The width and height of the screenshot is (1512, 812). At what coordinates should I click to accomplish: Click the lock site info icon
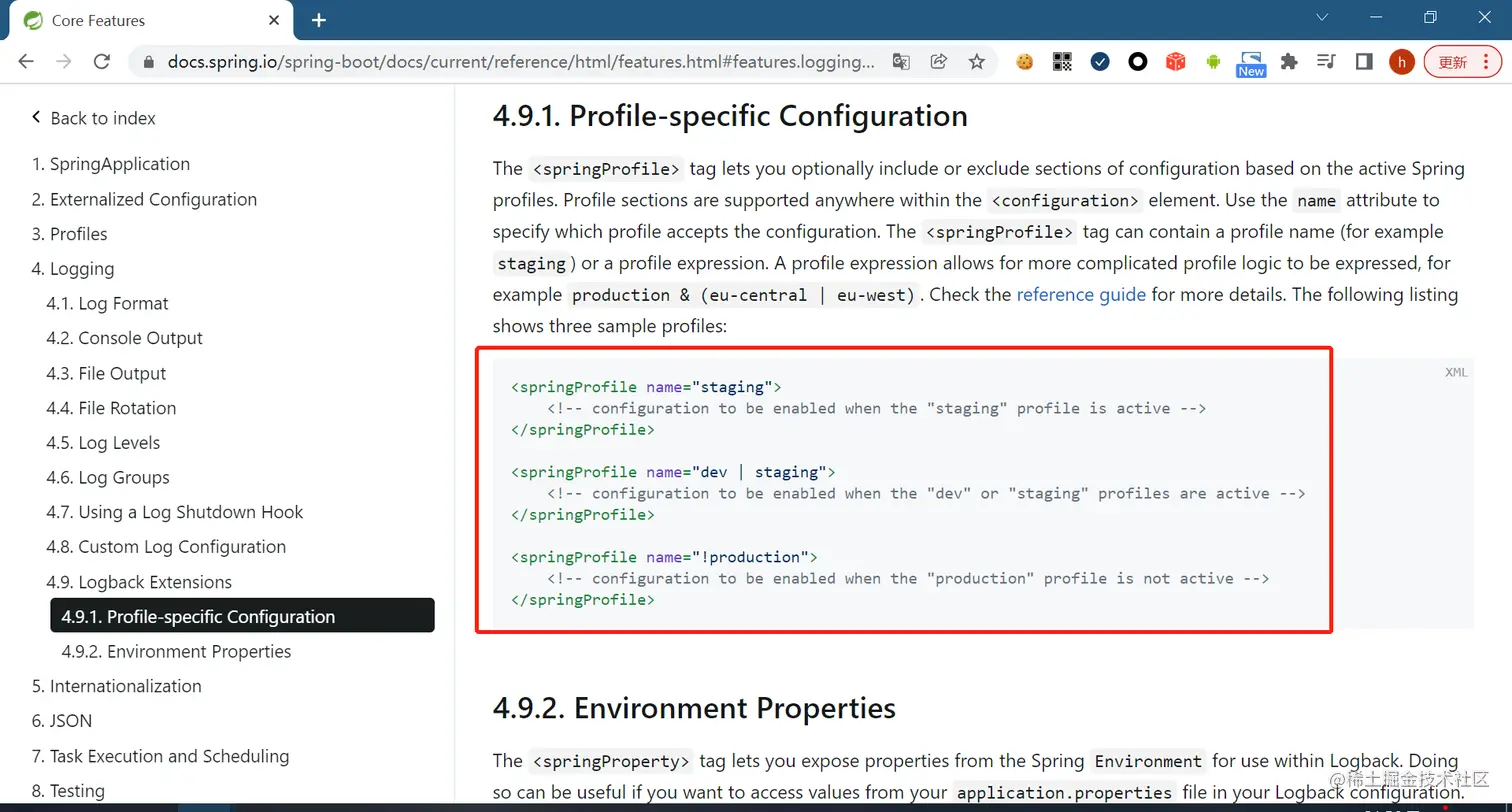coord(149,62)
